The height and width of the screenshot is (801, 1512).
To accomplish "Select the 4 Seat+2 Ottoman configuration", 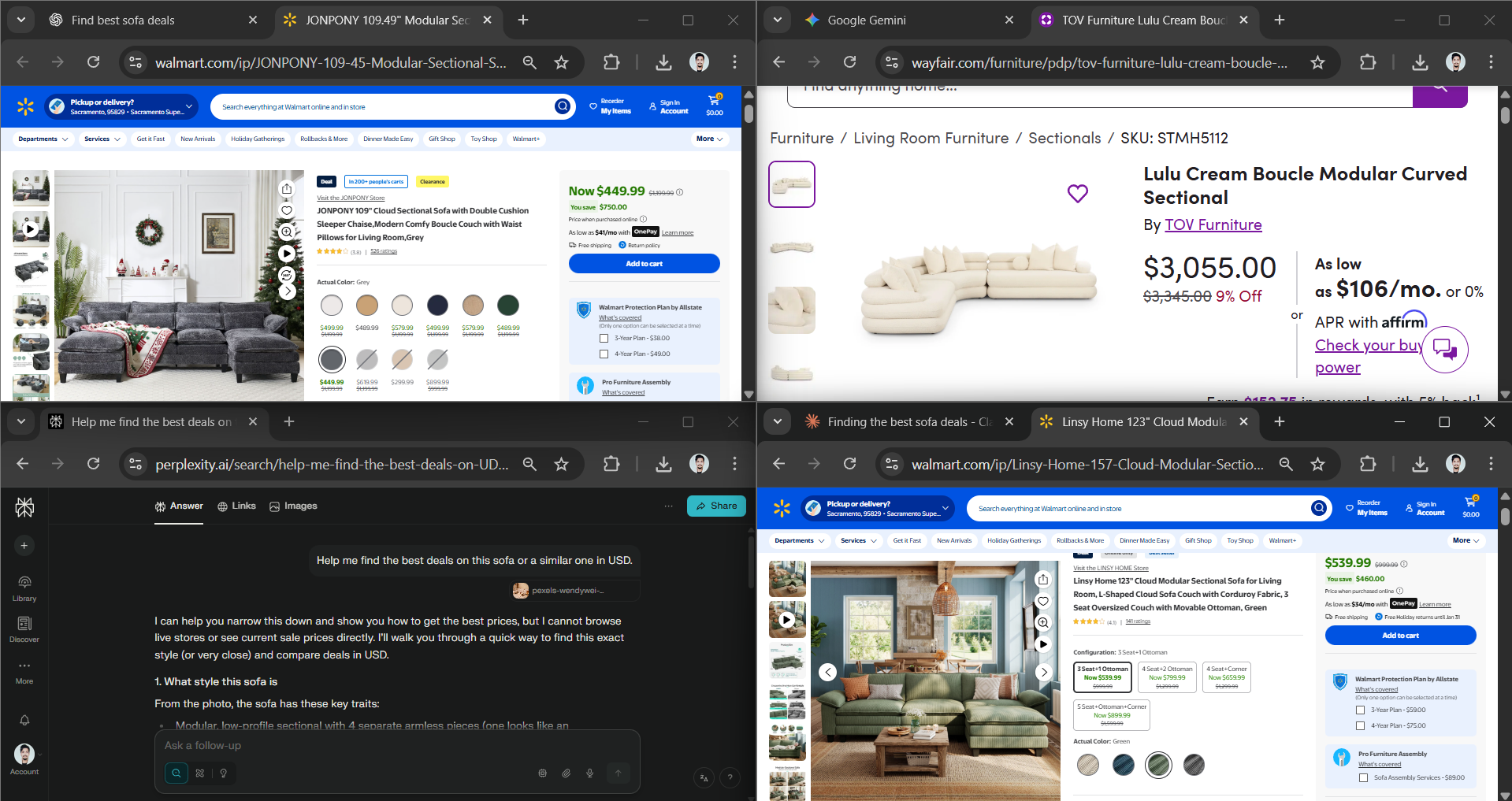I will pyautogui.click(x=1167, y=677).
